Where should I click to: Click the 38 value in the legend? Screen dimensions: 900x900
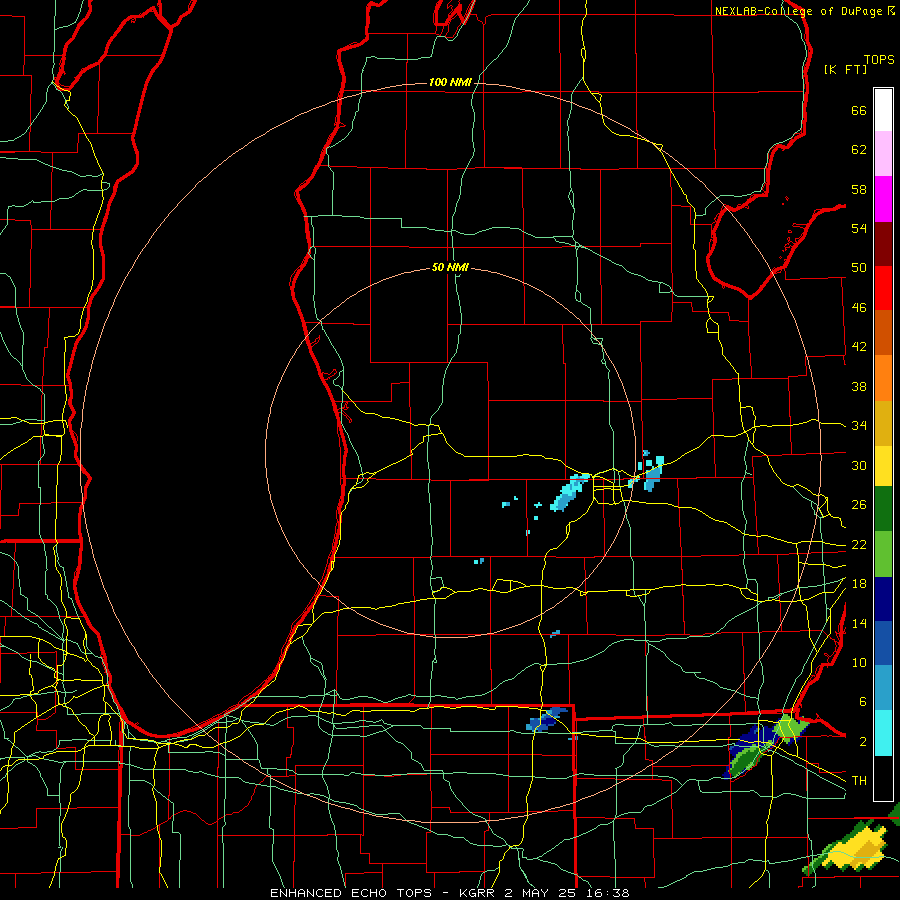click(859, 386)
